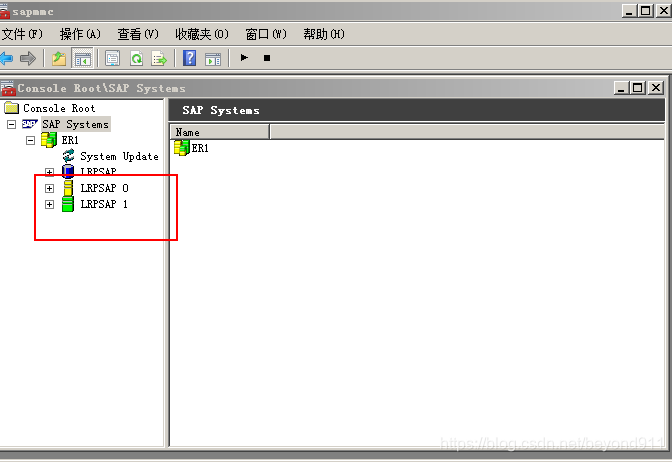Select LRPSAP 1 tree item
The height and width of the screenshot is (462, 672).
[x=104, y=204]
